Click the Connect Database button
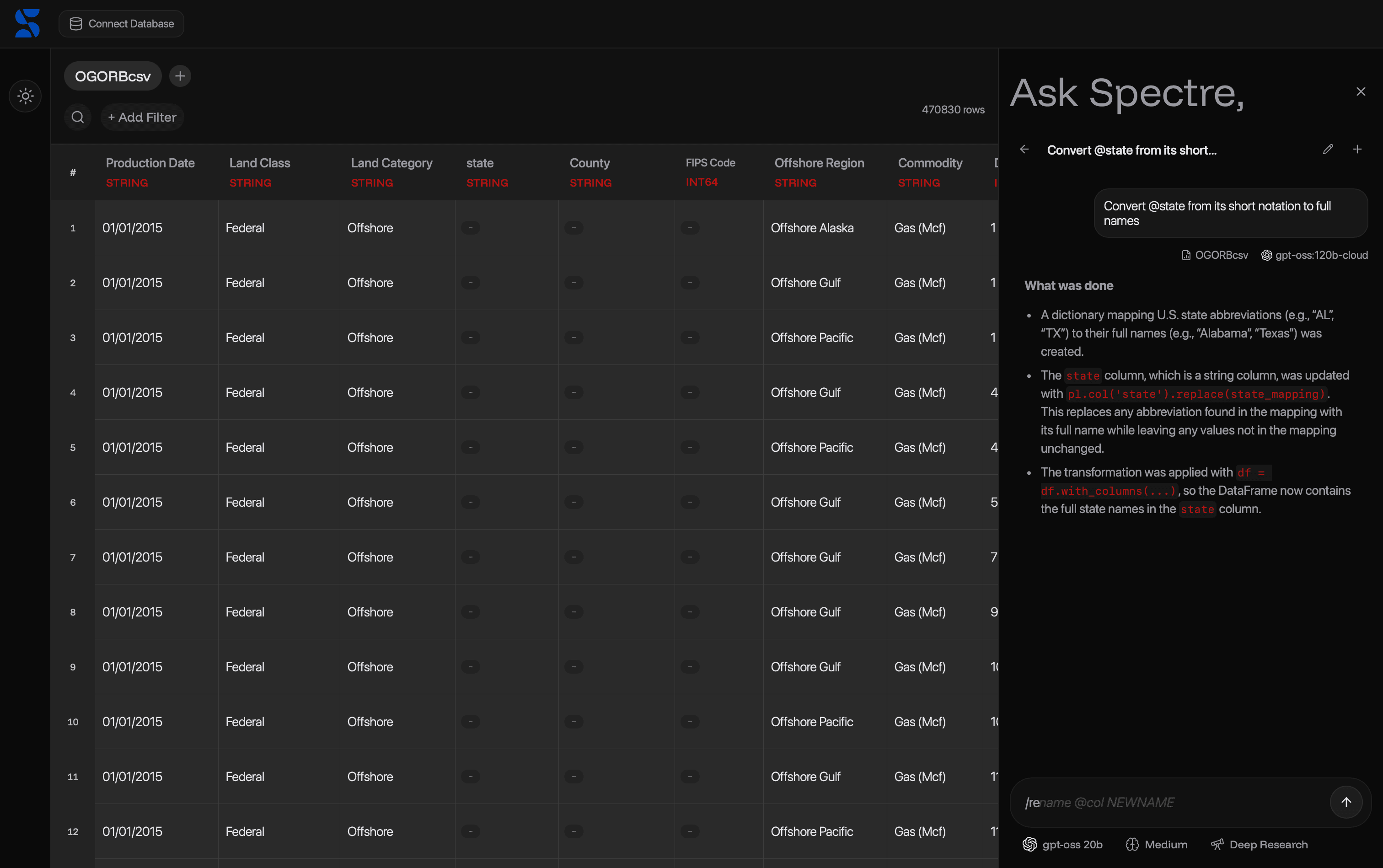 click(121, 23)
